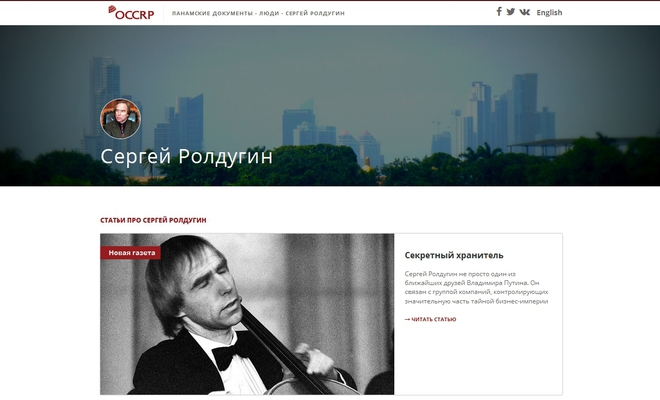This screenshot has height=400, width=660.
Task: Open the OCCRP logo homepage link
Action: pos(131,13)
